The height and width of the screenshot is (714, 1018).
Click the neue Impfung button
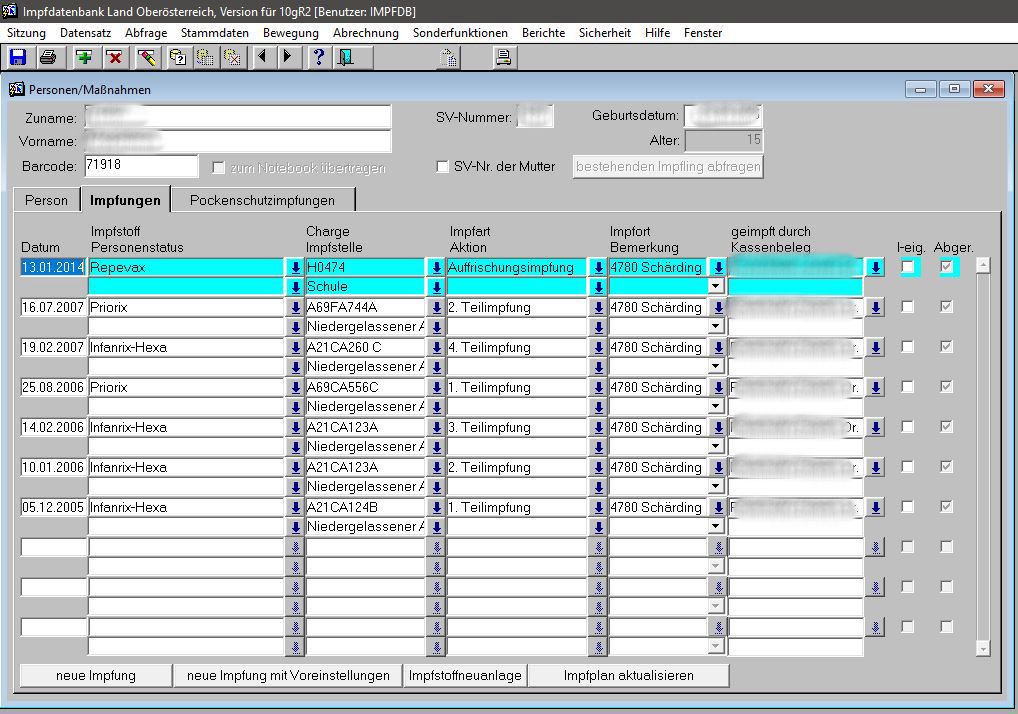[x=96, y=676]
